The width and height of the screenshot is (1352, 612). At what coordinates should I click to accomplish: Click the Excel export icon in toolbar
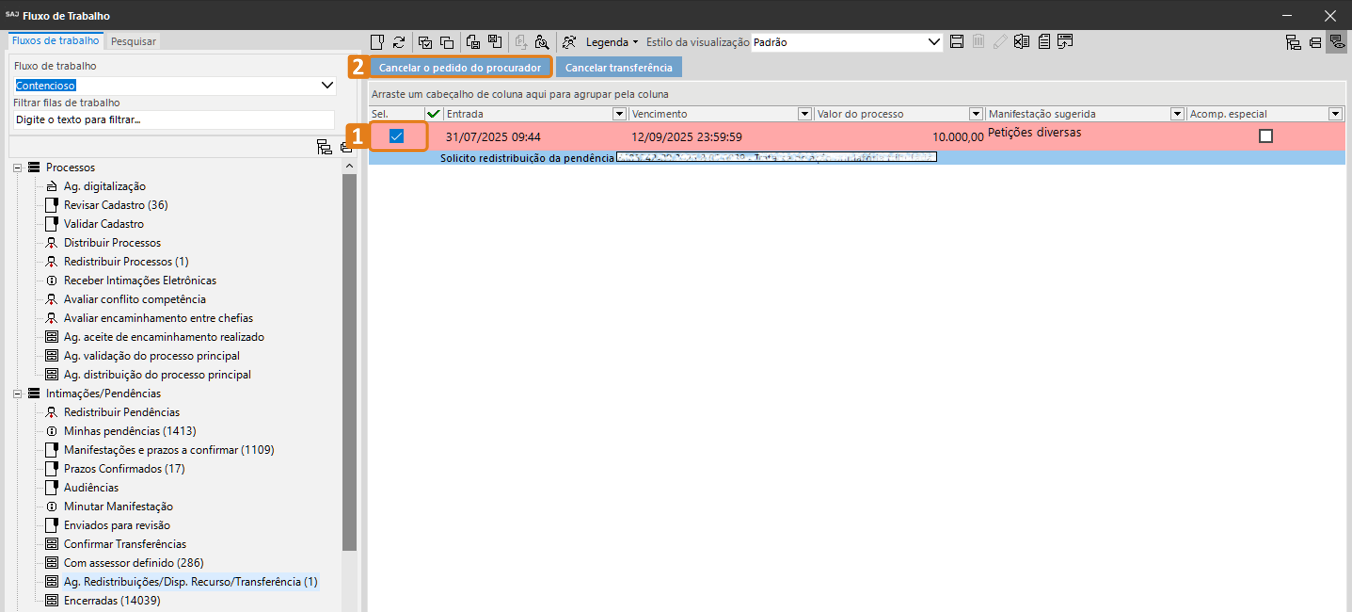click(1021, 42)
